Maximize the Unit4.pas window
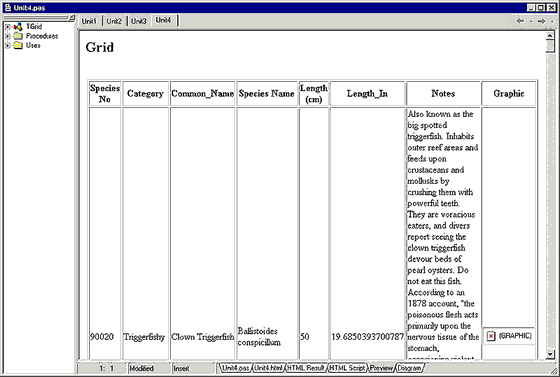Image resolution: width=560 pixels, height=377 pixels. [x=541, y=7]
